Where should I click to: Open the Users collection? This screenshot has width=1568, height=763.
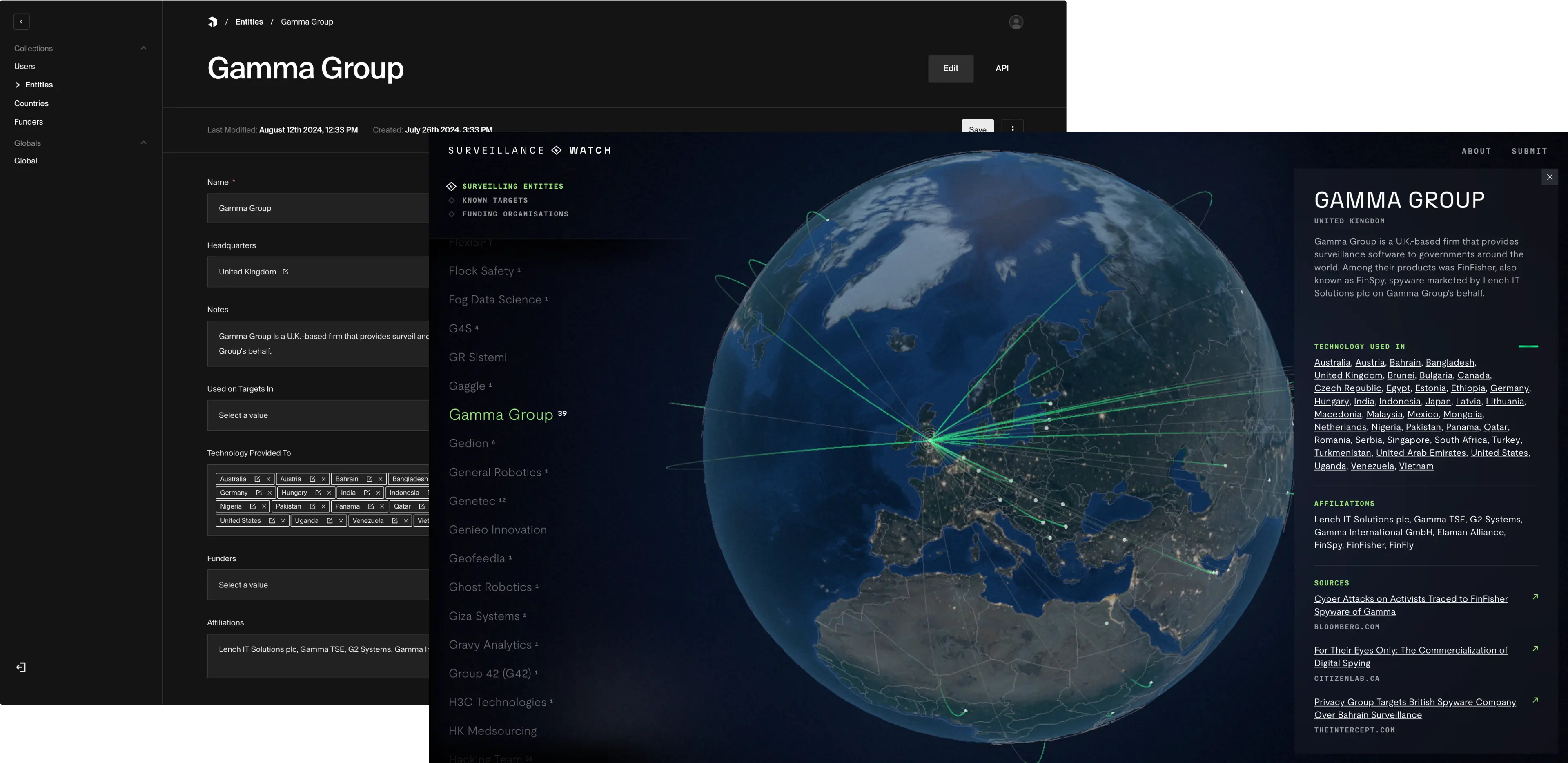coord(24,66)
